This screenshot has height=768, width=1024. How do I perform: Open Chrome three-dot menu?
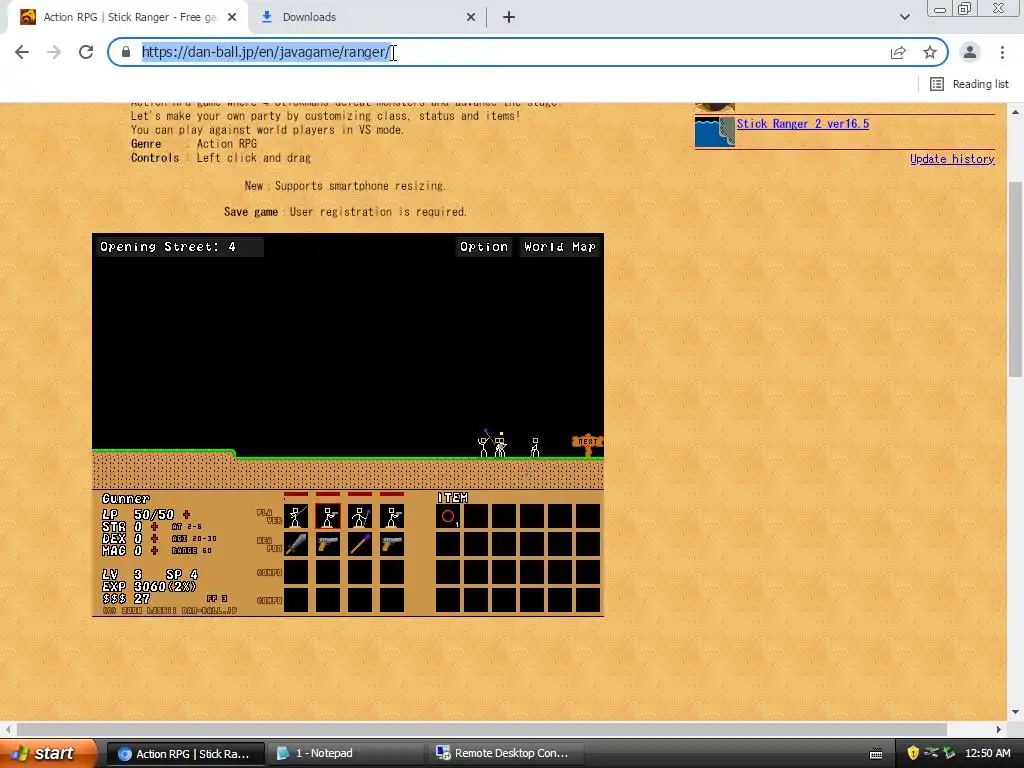1002,52
